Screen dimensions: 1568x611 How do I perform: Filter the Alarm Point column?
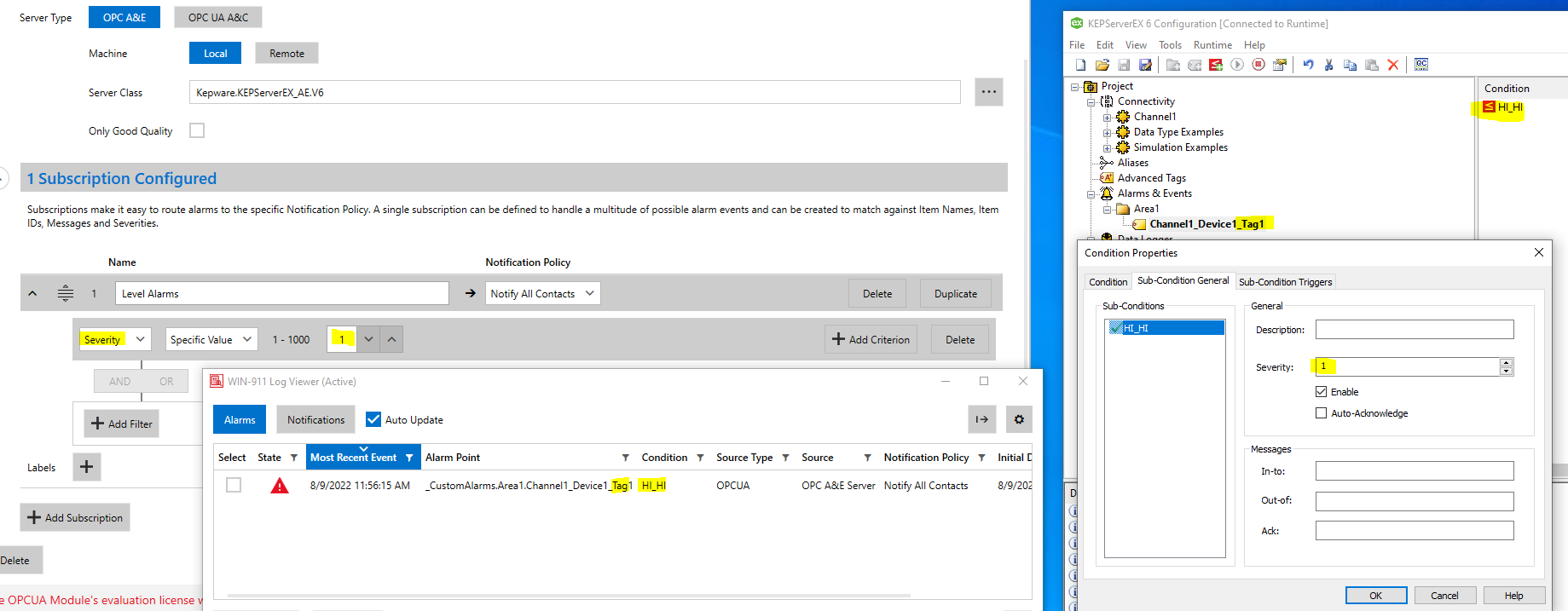click(625, 458)
